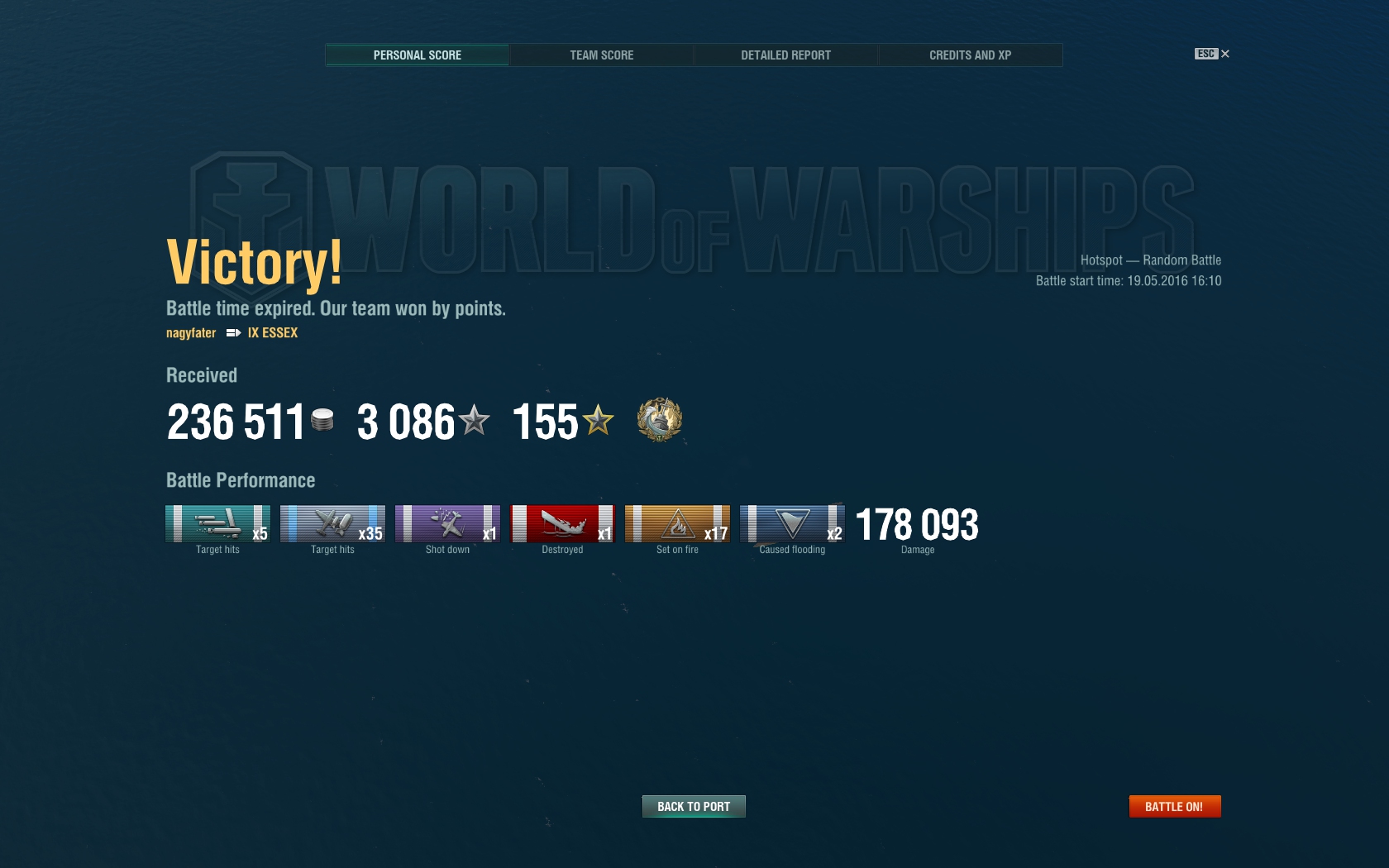The width and height of the screenshot is (1389, 868).
Task: Open the Detailed Report tab
Action: [x=785, y=55]
